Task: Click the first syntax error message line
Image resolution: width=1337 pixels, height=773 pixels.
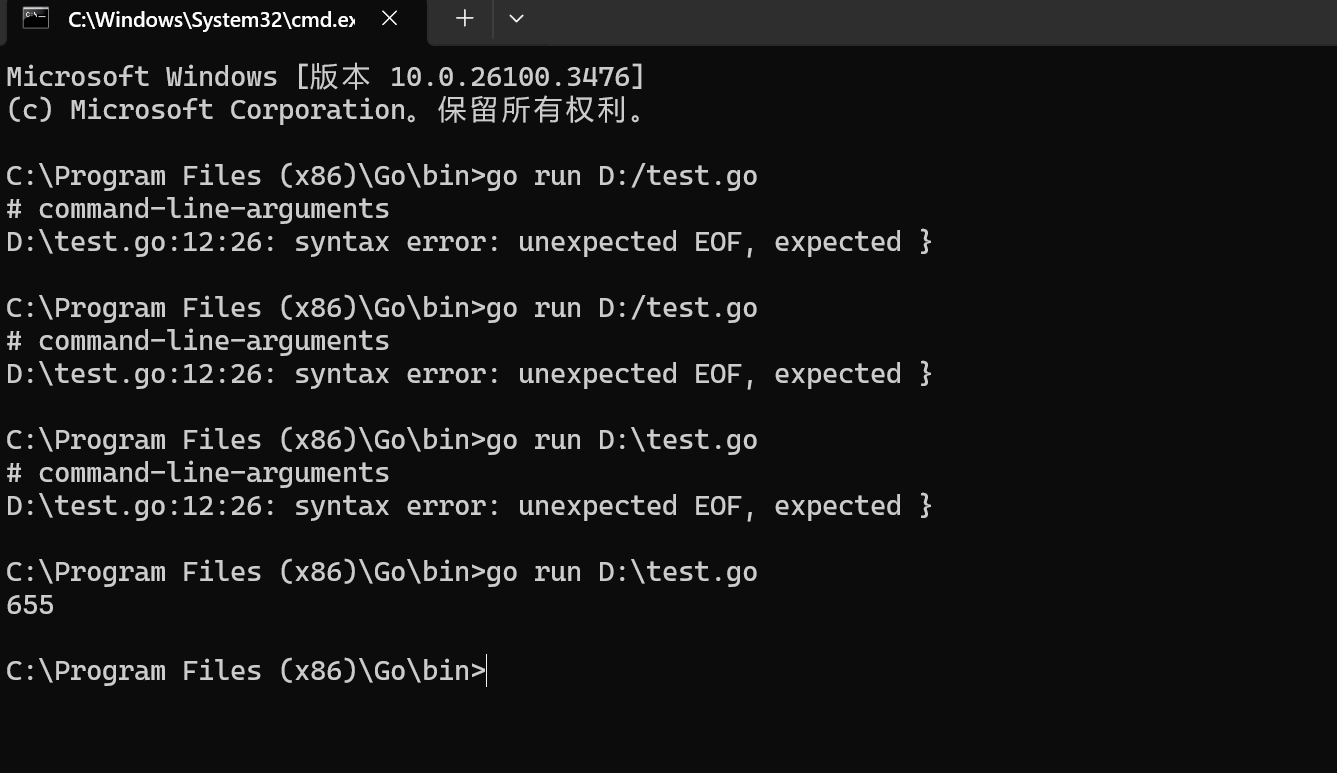Action: pos(470,242)
